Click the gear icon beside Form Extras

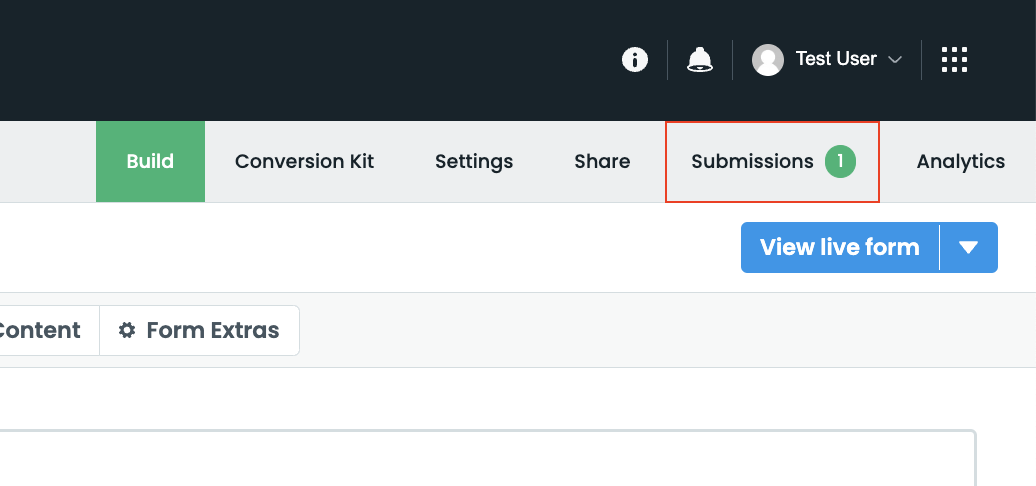click(x=127, y=330)
